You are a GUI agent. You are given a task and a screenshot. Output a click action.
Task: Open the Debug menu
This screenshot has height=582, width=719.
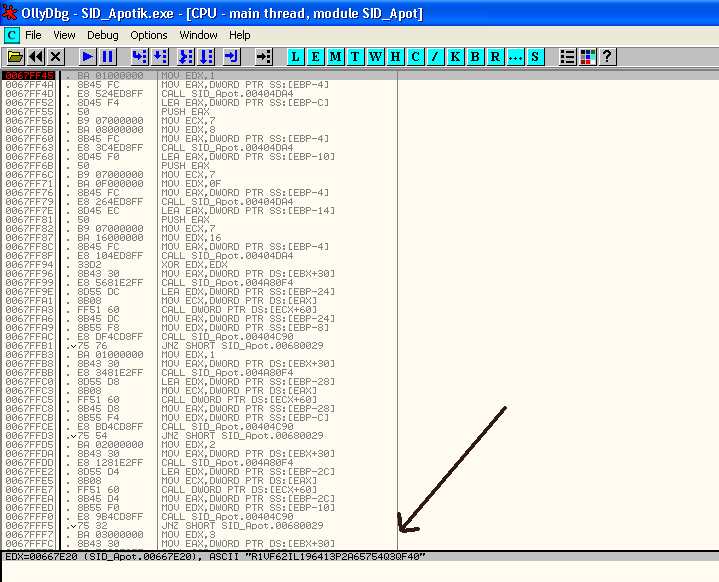[x=103, y=35]
